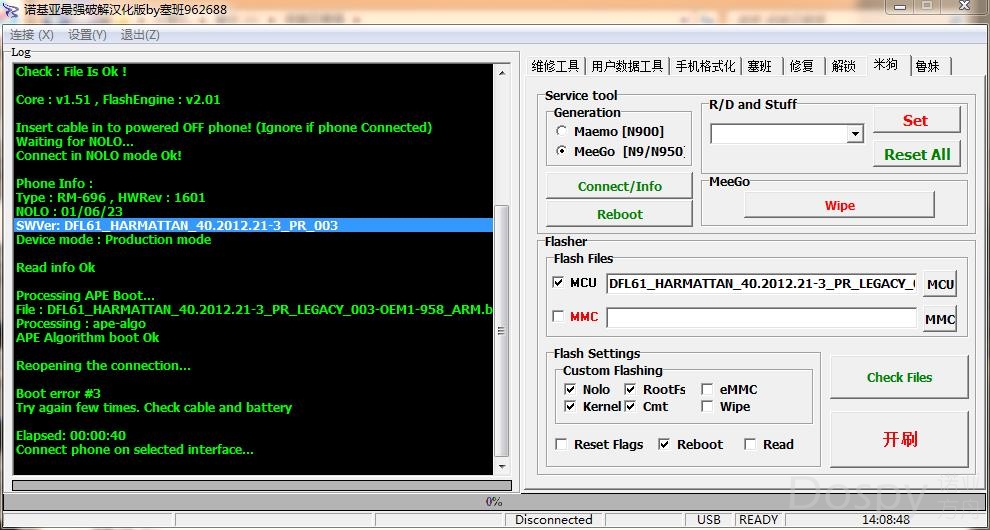Click the Connect/Info button
990x530 pixels.
point(619,186)
